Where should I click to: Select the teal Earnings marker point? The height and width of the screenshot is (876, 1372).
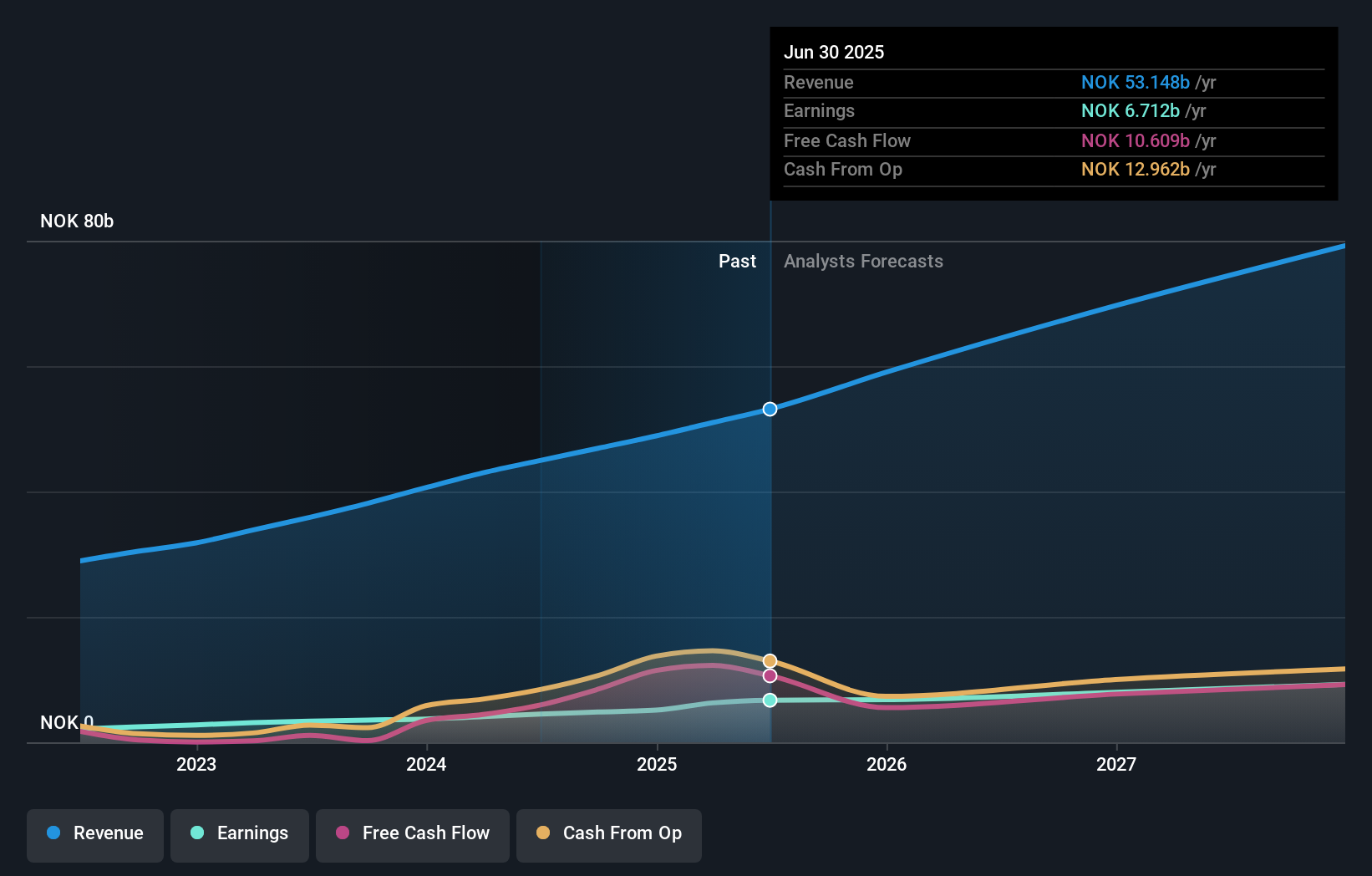click(x=770, y=700)
